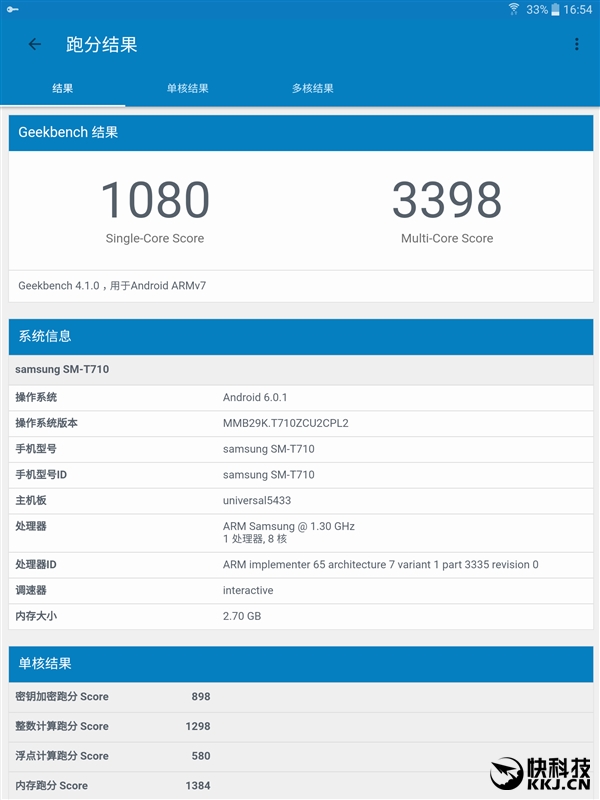Tap the 1384 score value
The height and width of the screenshot is (800, 600).
click(x=198, y=786)
